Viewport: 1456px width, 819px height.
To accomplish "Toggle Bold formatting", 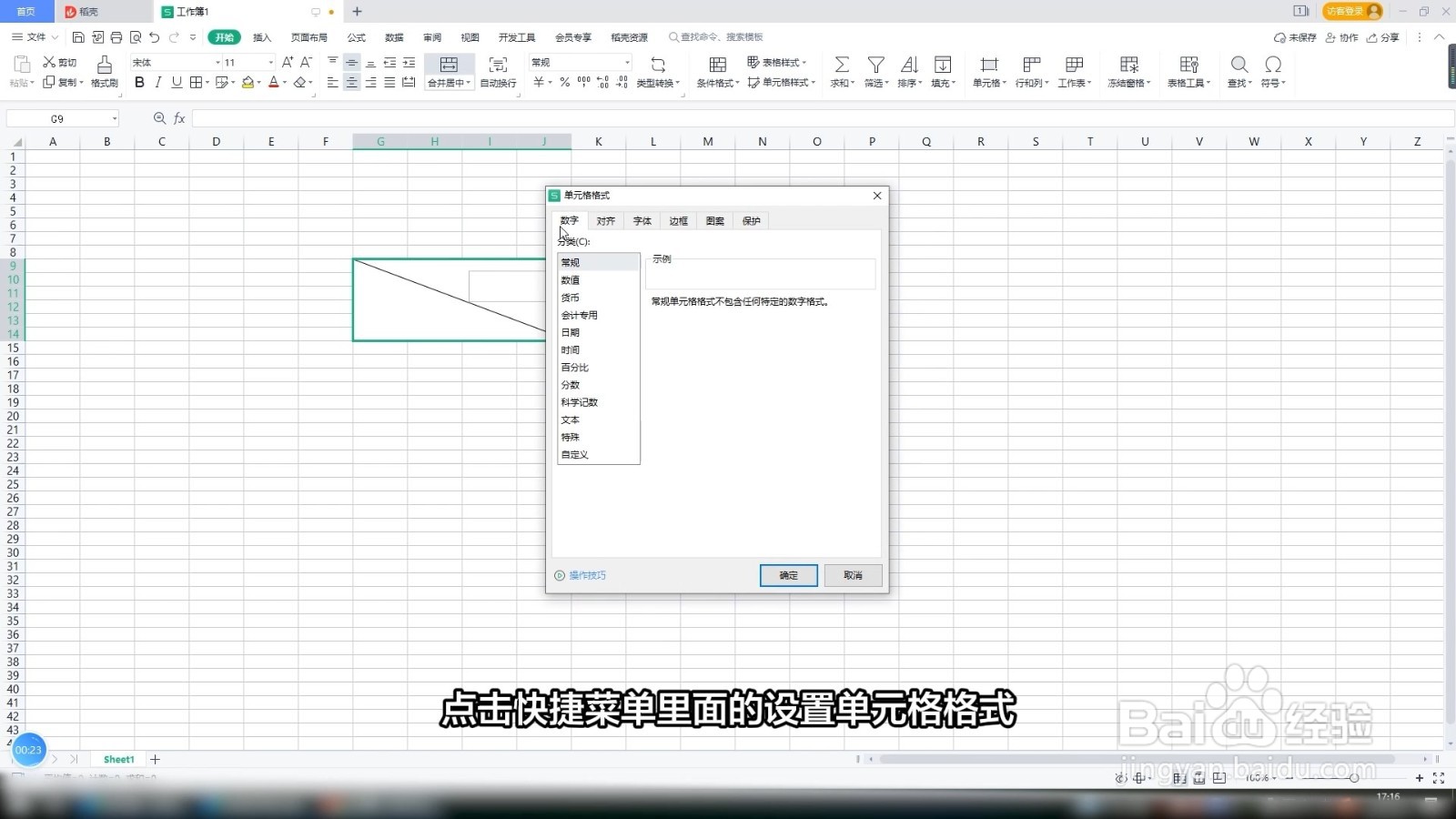I will [x=139, y=82].
